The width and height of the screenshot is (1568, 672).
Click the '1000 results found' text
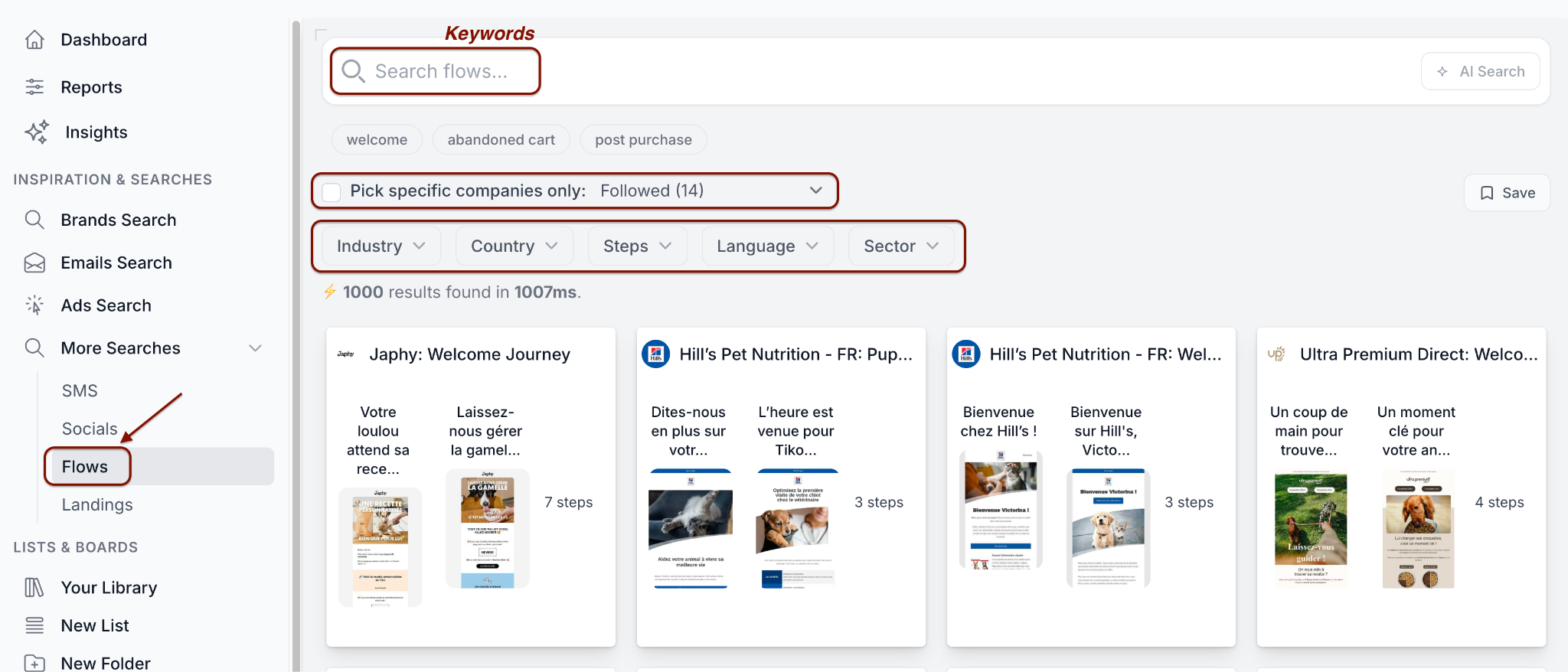point(462,292)
